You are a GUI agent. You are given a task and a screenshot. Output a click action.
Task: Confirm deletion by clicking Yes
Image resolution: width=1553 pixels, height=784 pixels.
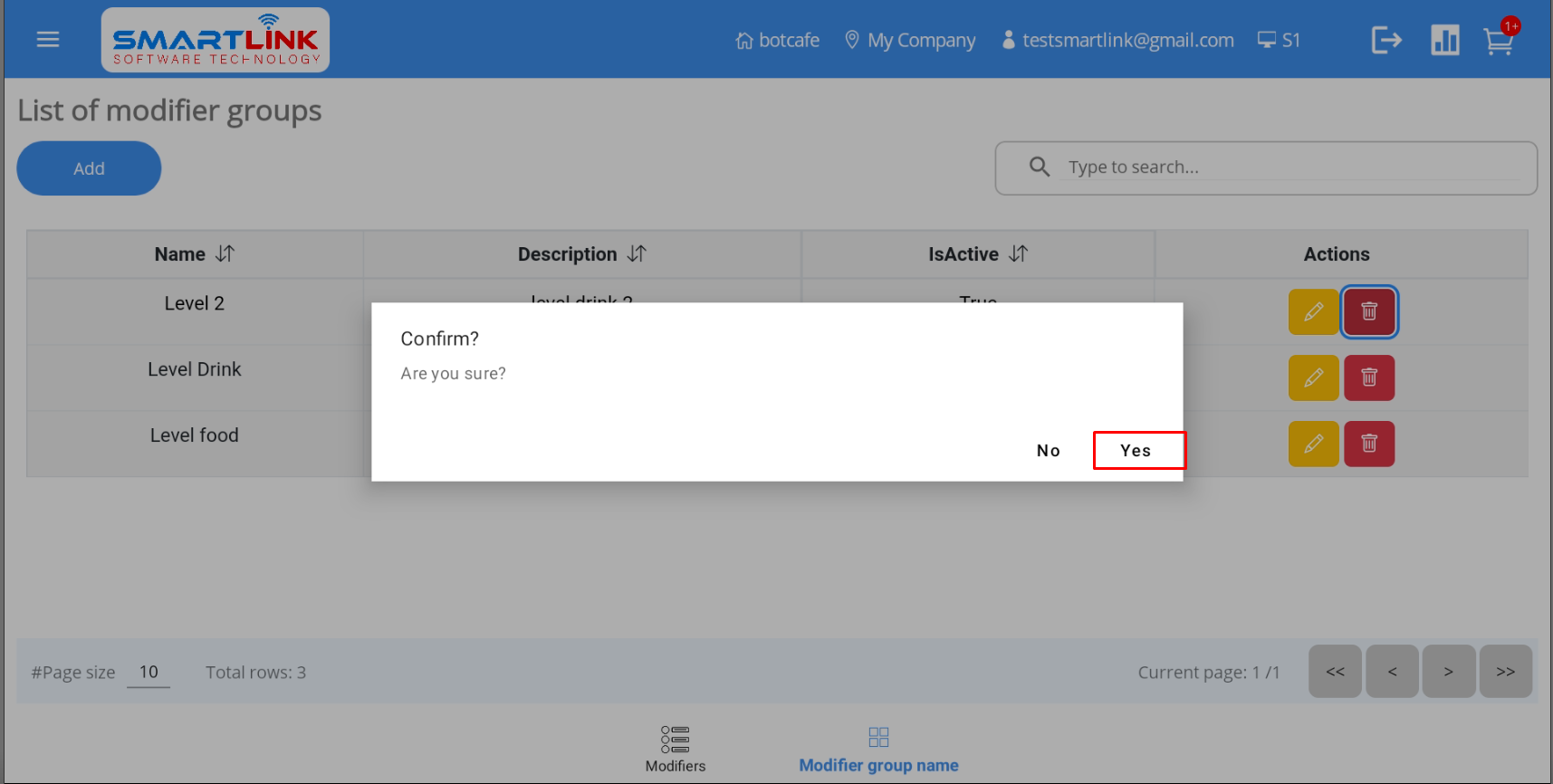[x=1137, y=451]
